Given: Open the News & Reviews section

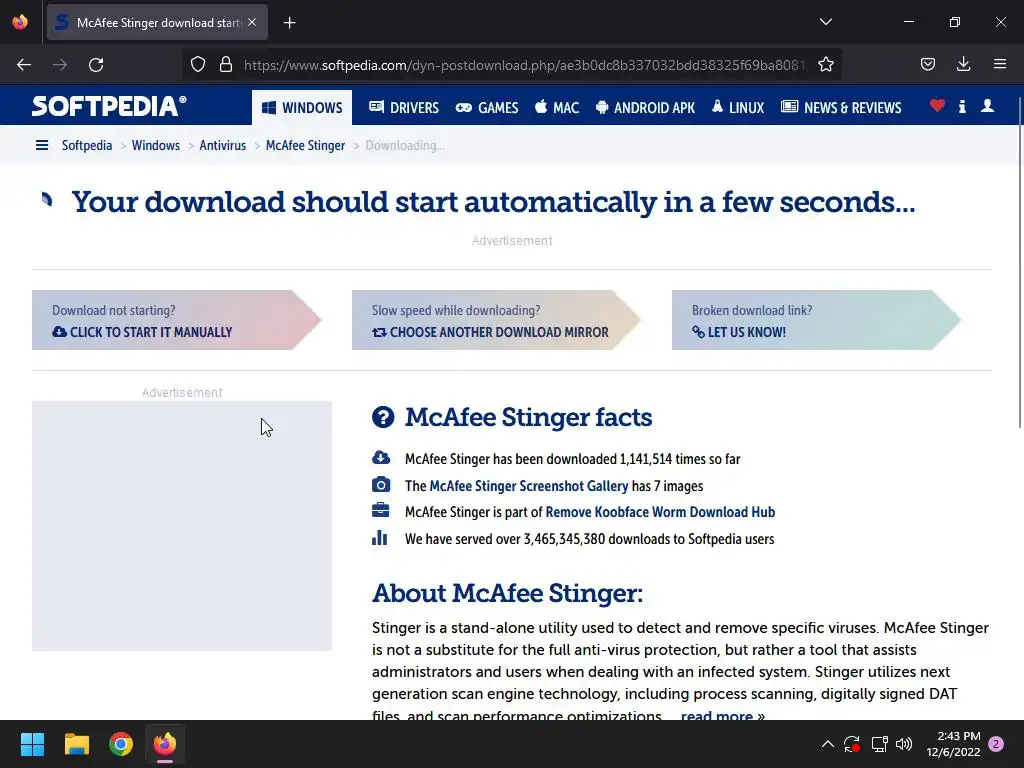Looking at the screenshot, I should [x=841, y=108].
